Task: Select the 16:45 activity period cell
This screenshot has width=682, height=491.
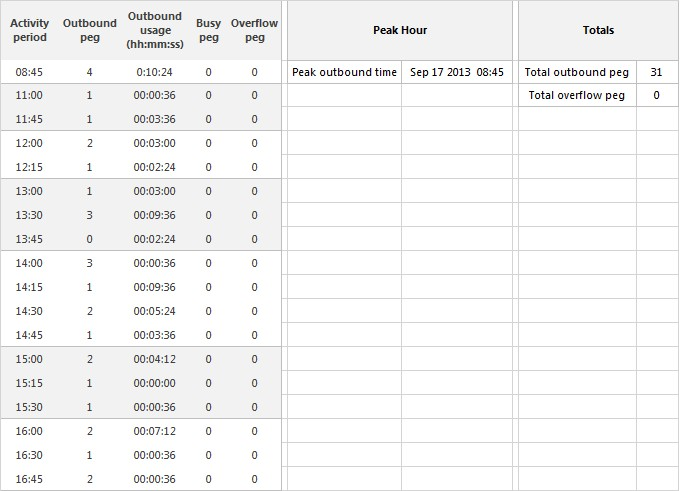Action: coord(29,479)
